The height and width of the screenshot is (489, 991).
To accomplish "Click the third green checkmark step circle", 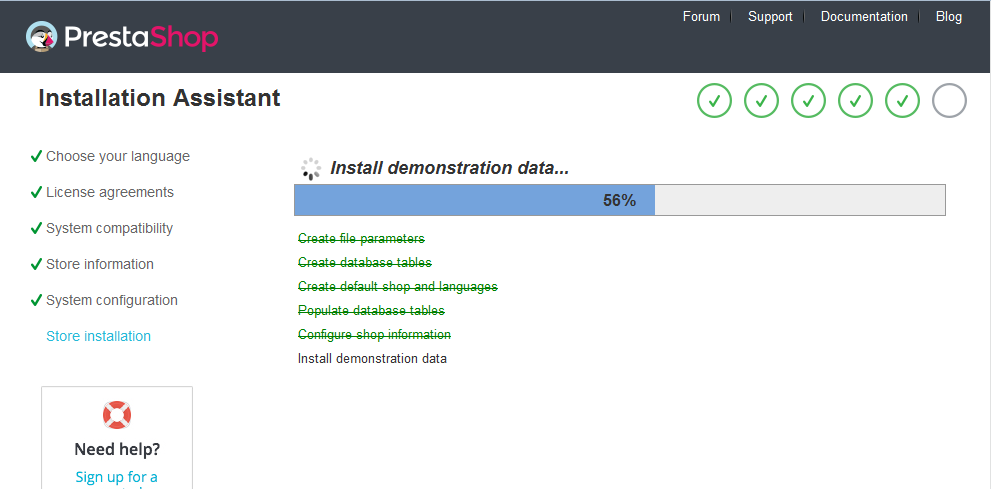I will (808, 101).
